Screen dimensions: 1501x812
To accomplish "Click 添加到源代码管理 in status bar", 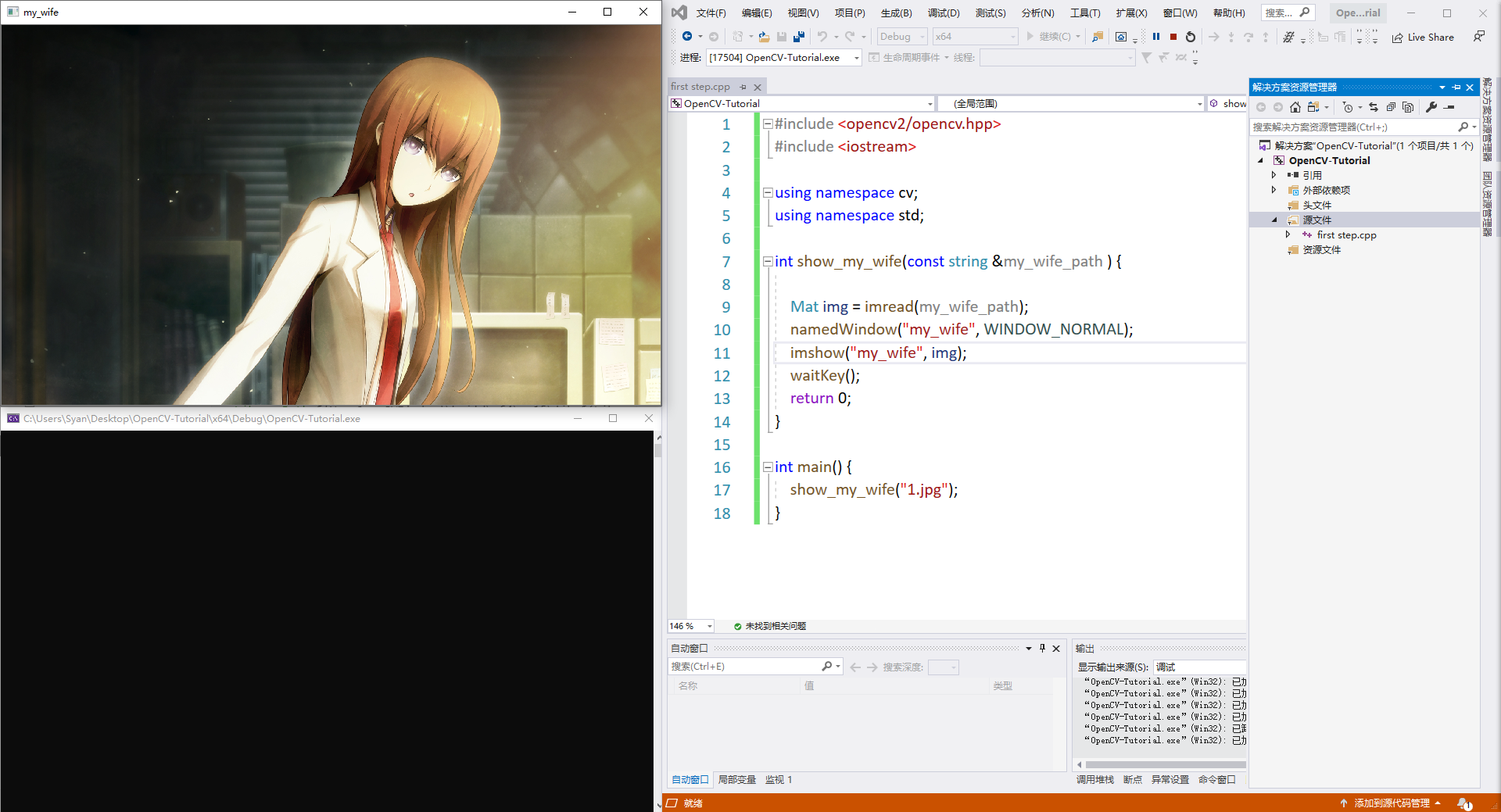I will [1391, 803].
